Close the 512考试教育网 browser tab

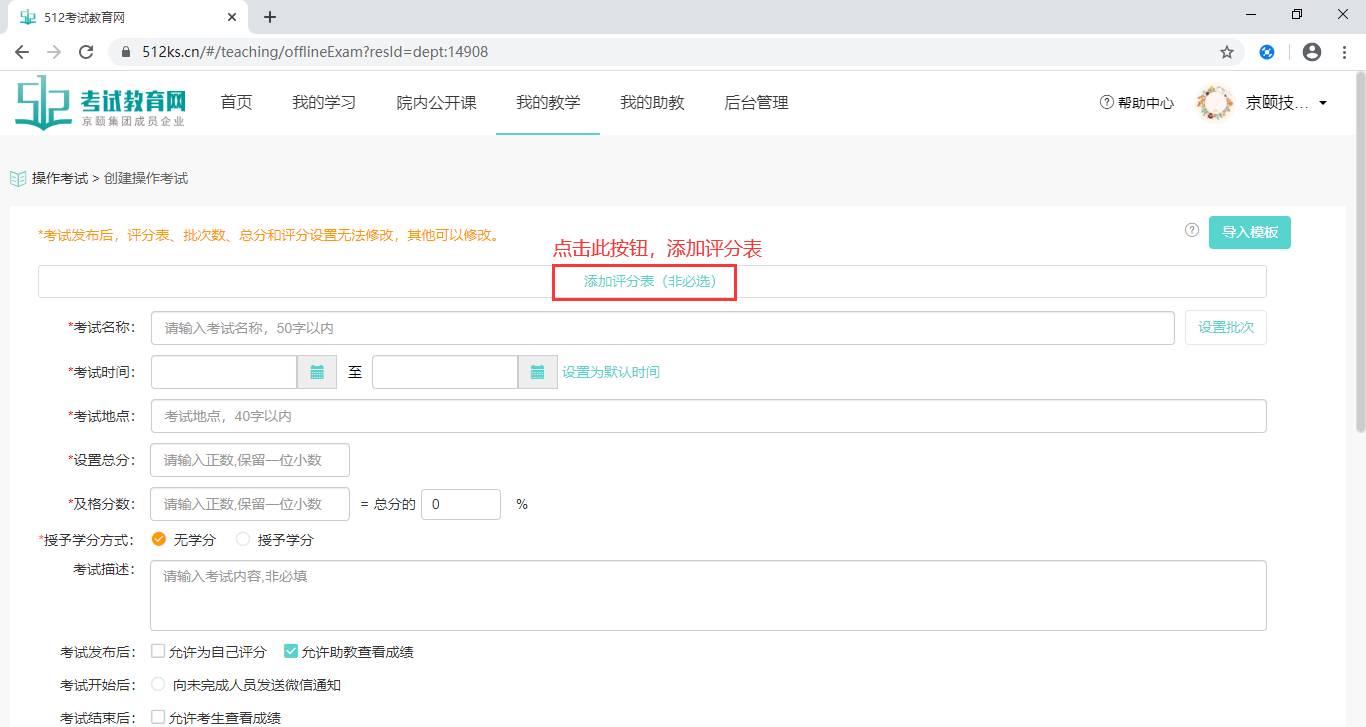point(232,17)
